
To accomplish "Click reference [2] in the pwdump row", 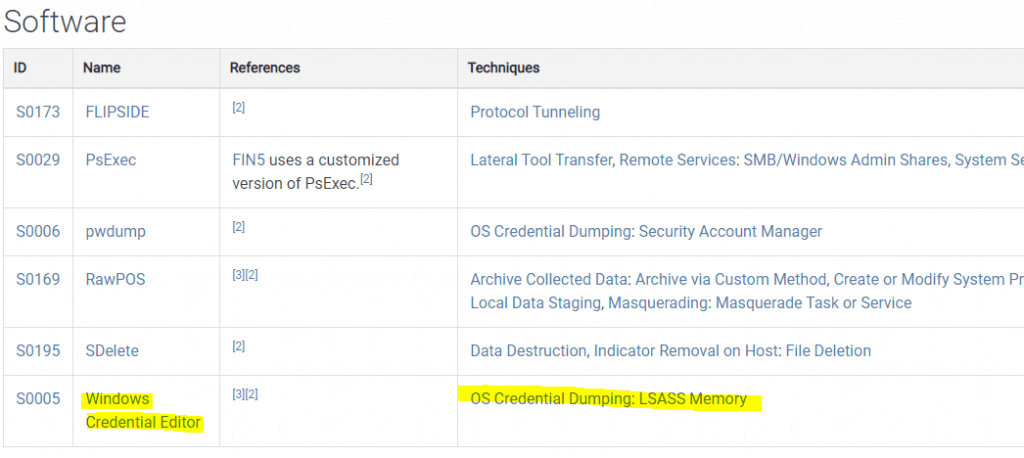I will (238, 227).
